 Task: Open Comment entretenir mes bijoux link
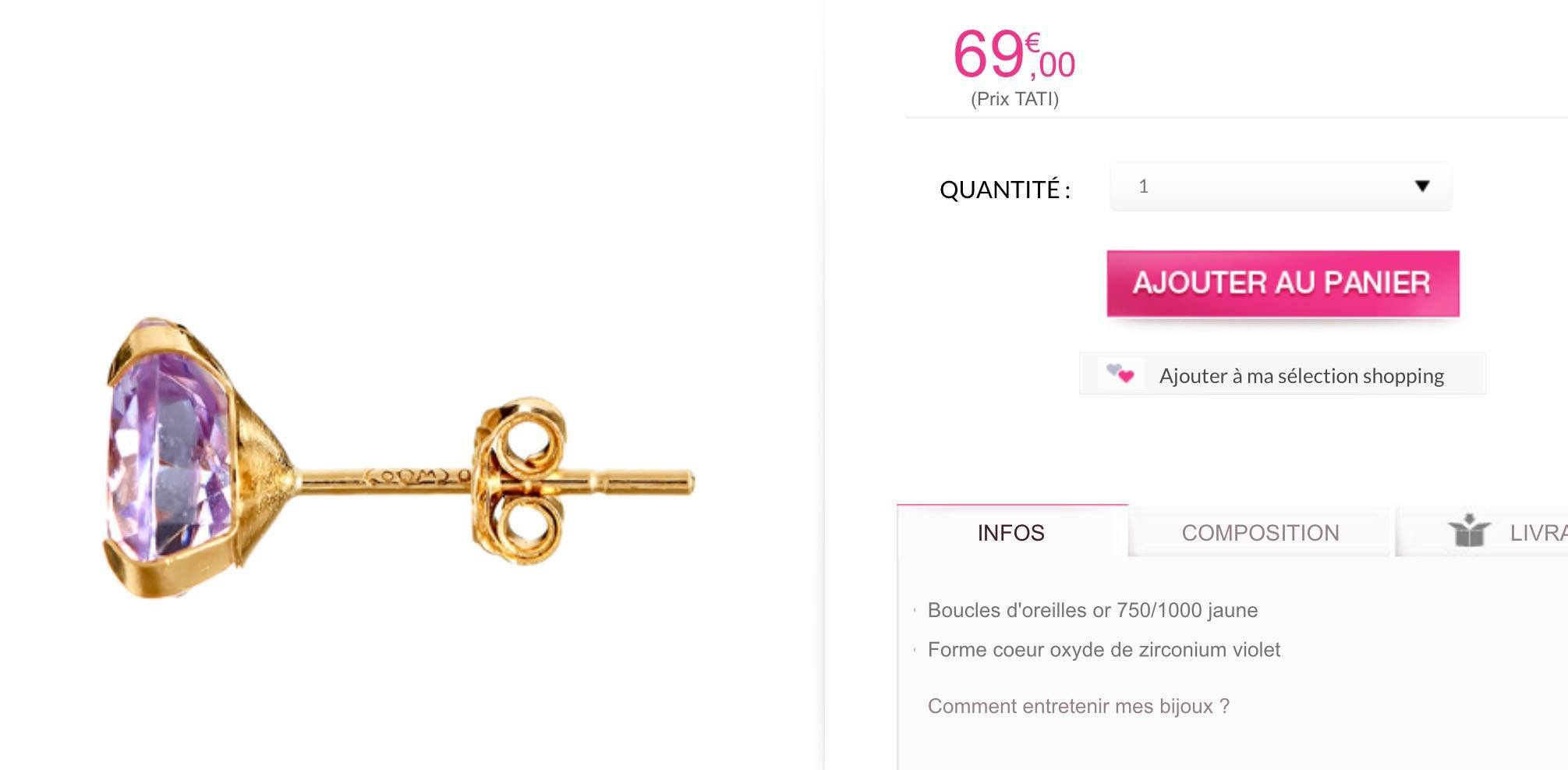pyautogui.click(x=1078, y=706)
